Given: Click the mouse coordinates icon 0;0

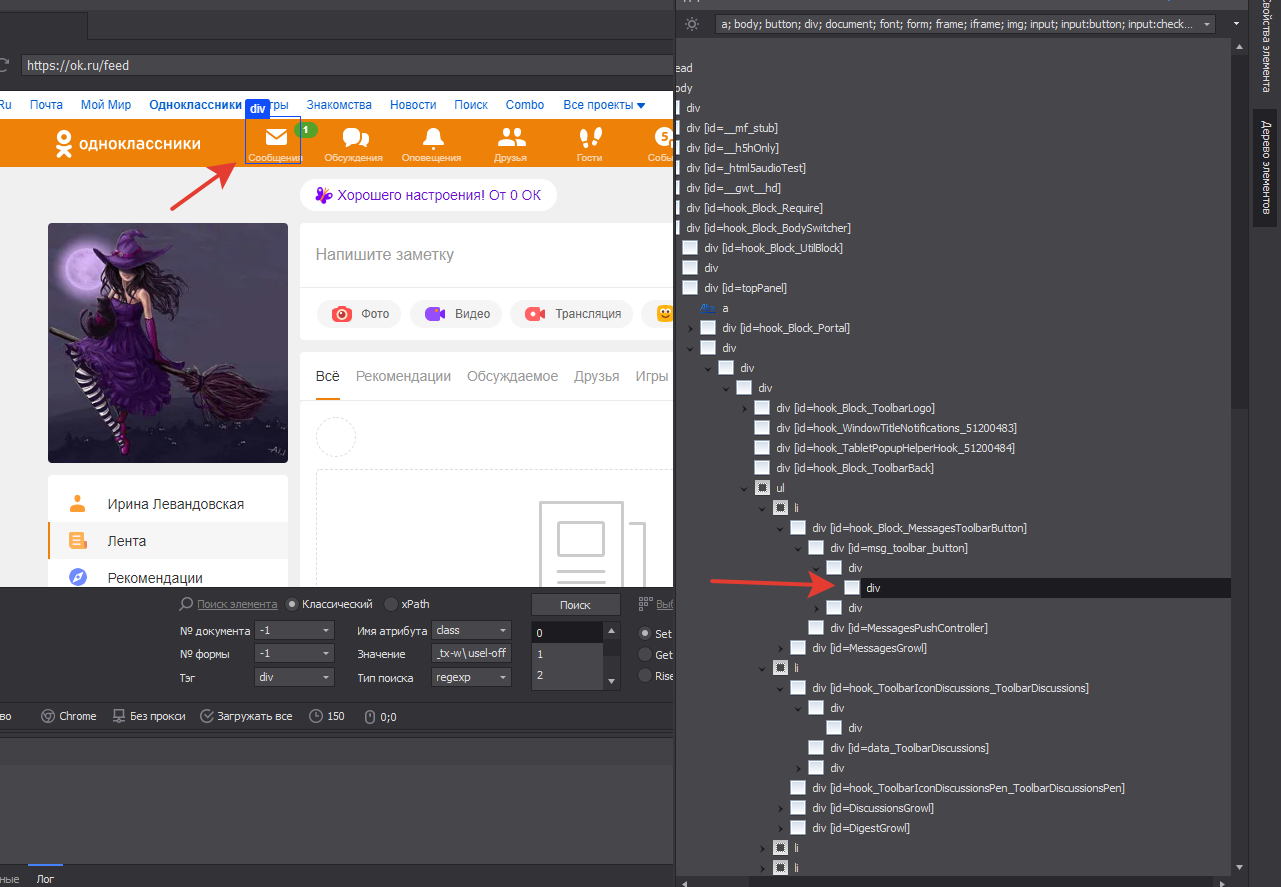Looking at the screenshot, I should tap(369, 716).
